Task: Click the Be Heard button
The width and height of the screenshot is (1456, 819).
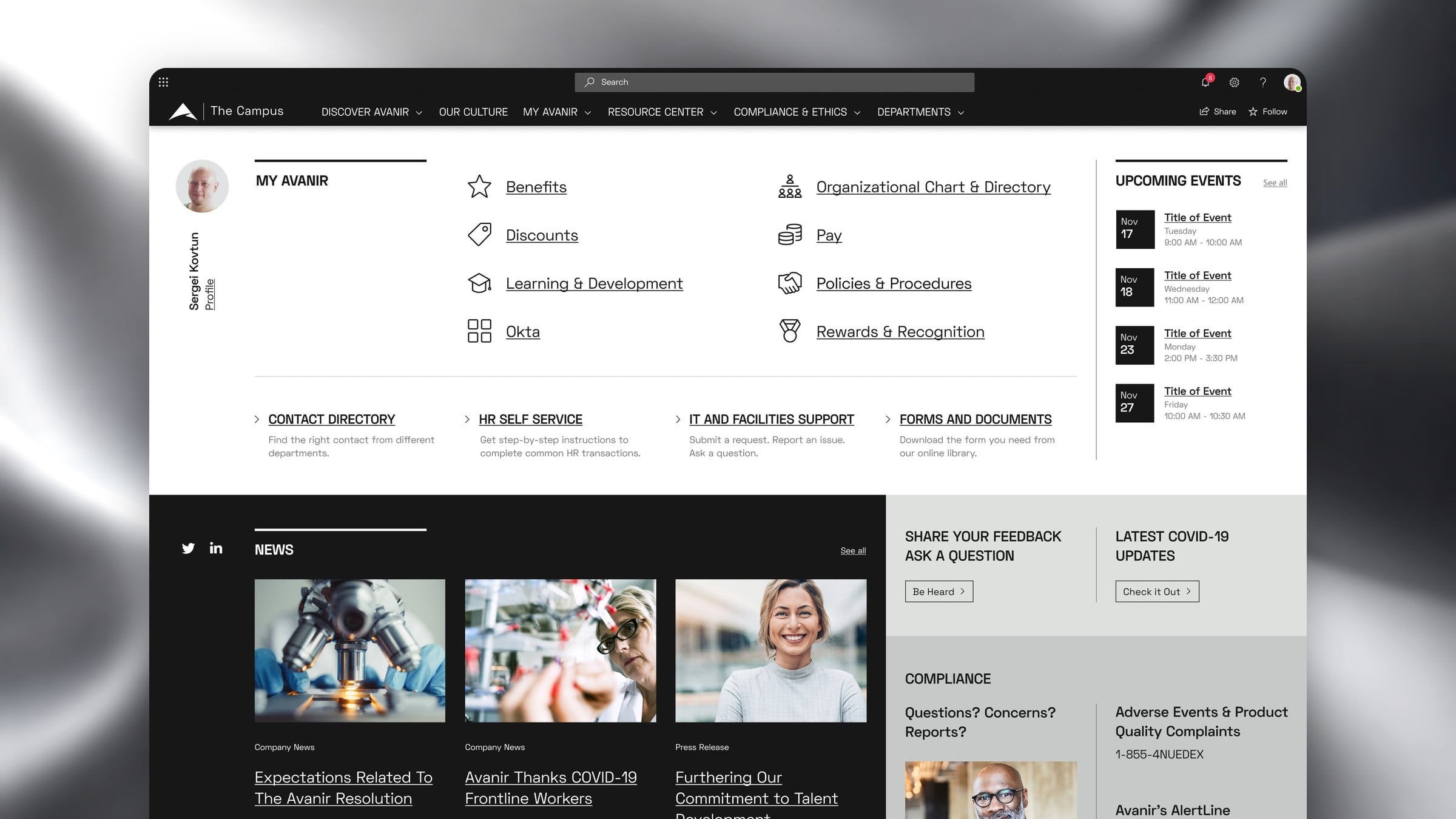Action: (939, 591)
